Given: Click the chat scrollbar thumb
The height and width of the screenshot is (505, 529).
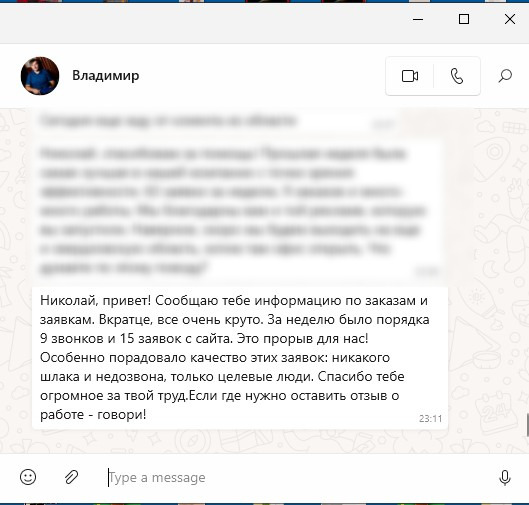Looking at the screenshot, I should [x=527, y=425].
